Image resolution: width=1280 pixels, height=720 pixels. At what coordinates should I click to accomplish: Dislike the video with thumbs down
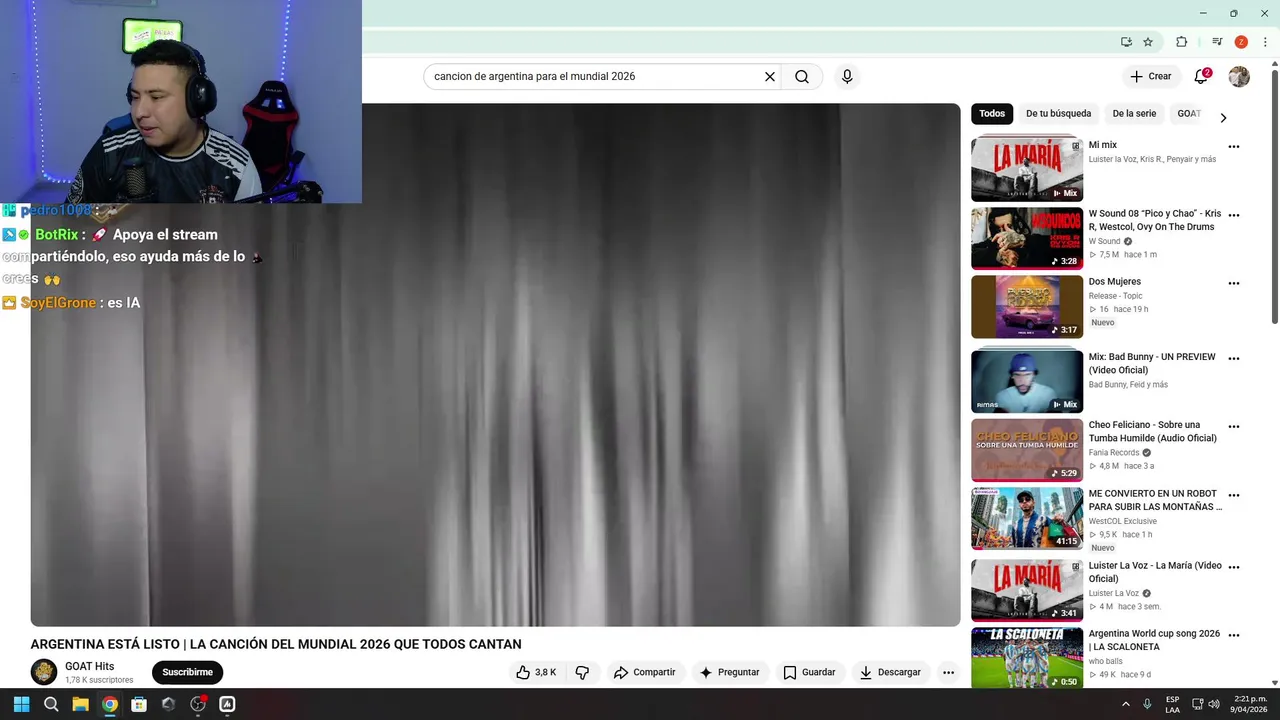pyautogui.click(x=582, y=672)
